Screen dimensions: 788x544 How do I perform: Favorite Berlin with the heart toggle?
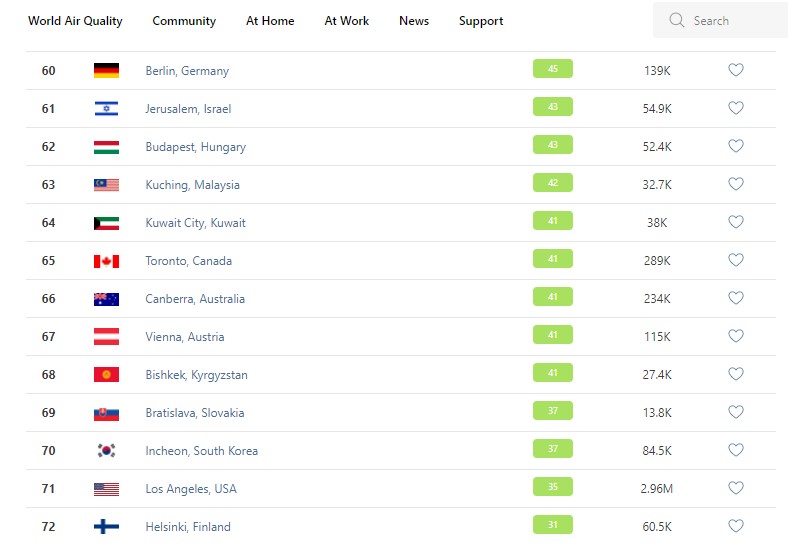(x=736, y=71)
